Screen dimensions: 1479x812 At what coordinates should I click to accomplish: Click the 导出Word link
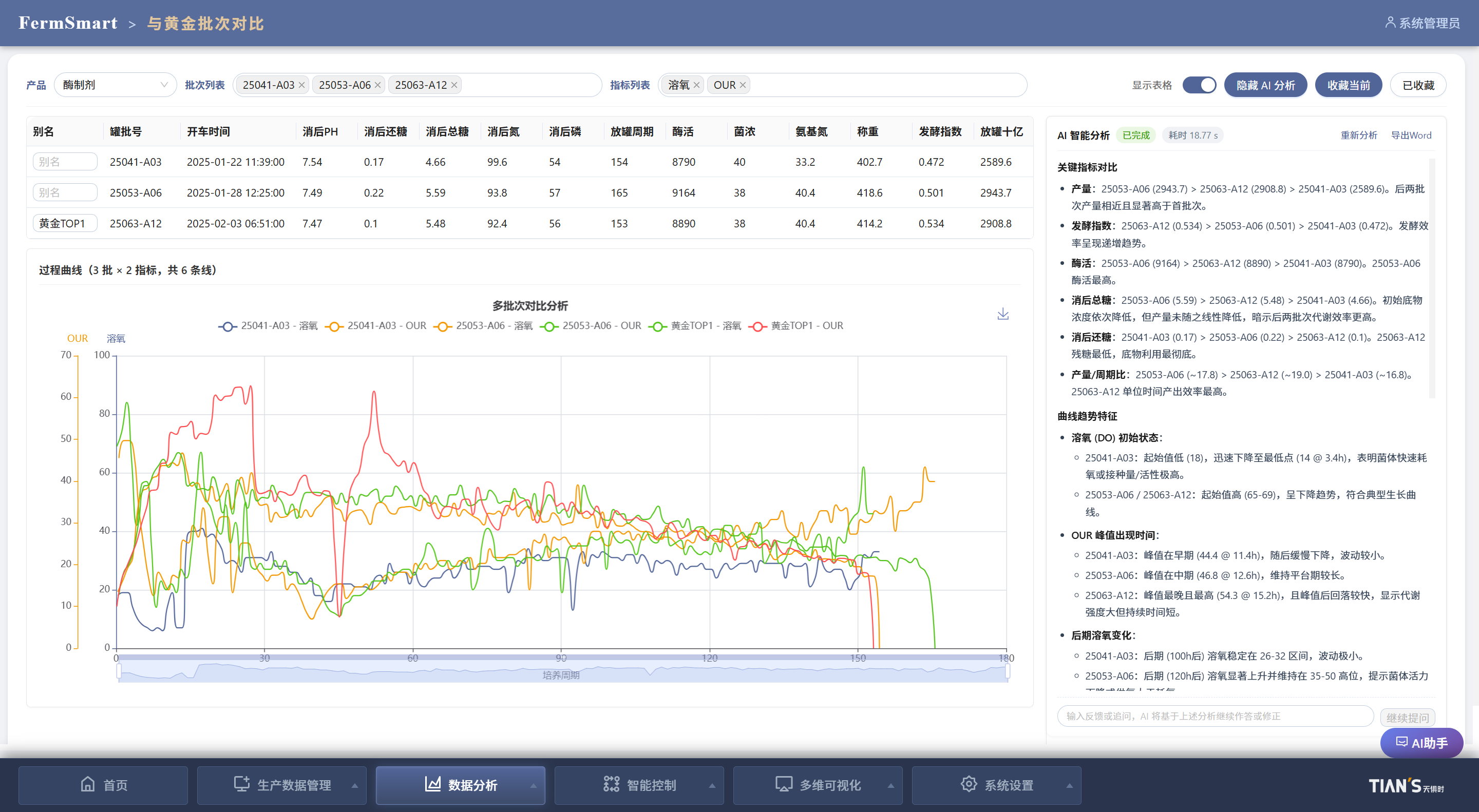[x=1411, y=136]
